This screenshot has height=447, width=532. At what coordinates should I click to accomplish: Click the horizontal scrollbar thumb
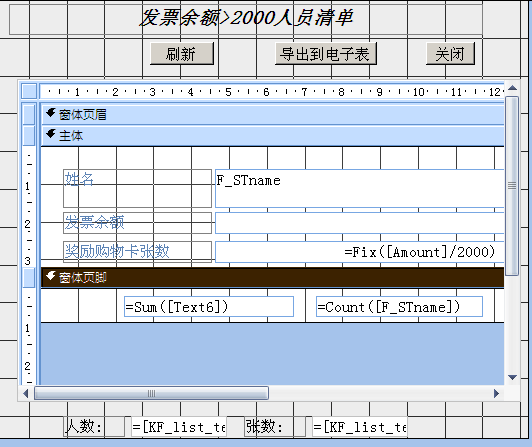click(x=151, y=394)
